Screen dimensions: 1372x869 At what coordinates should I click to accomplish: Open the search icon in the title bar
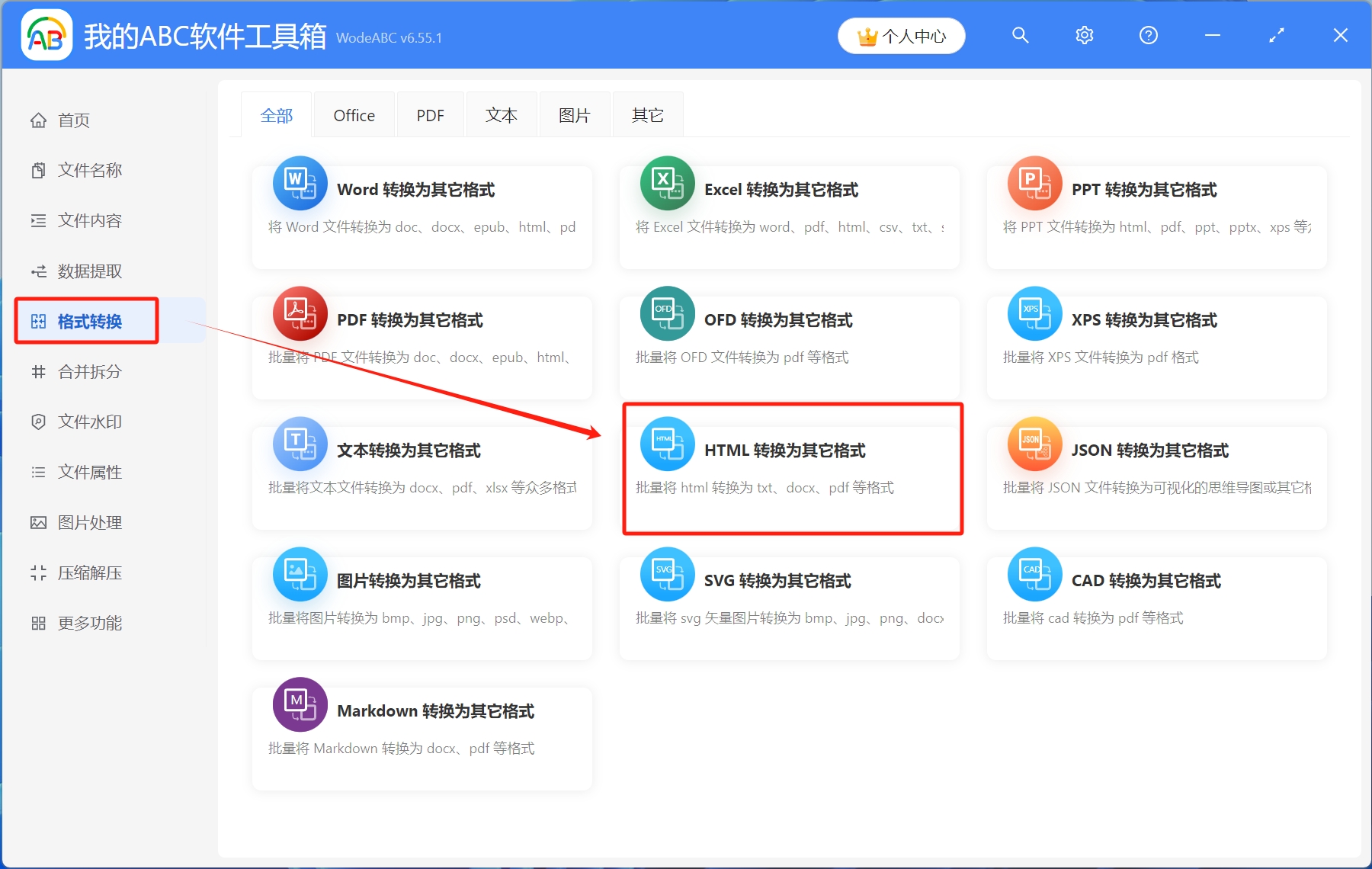1020,35
